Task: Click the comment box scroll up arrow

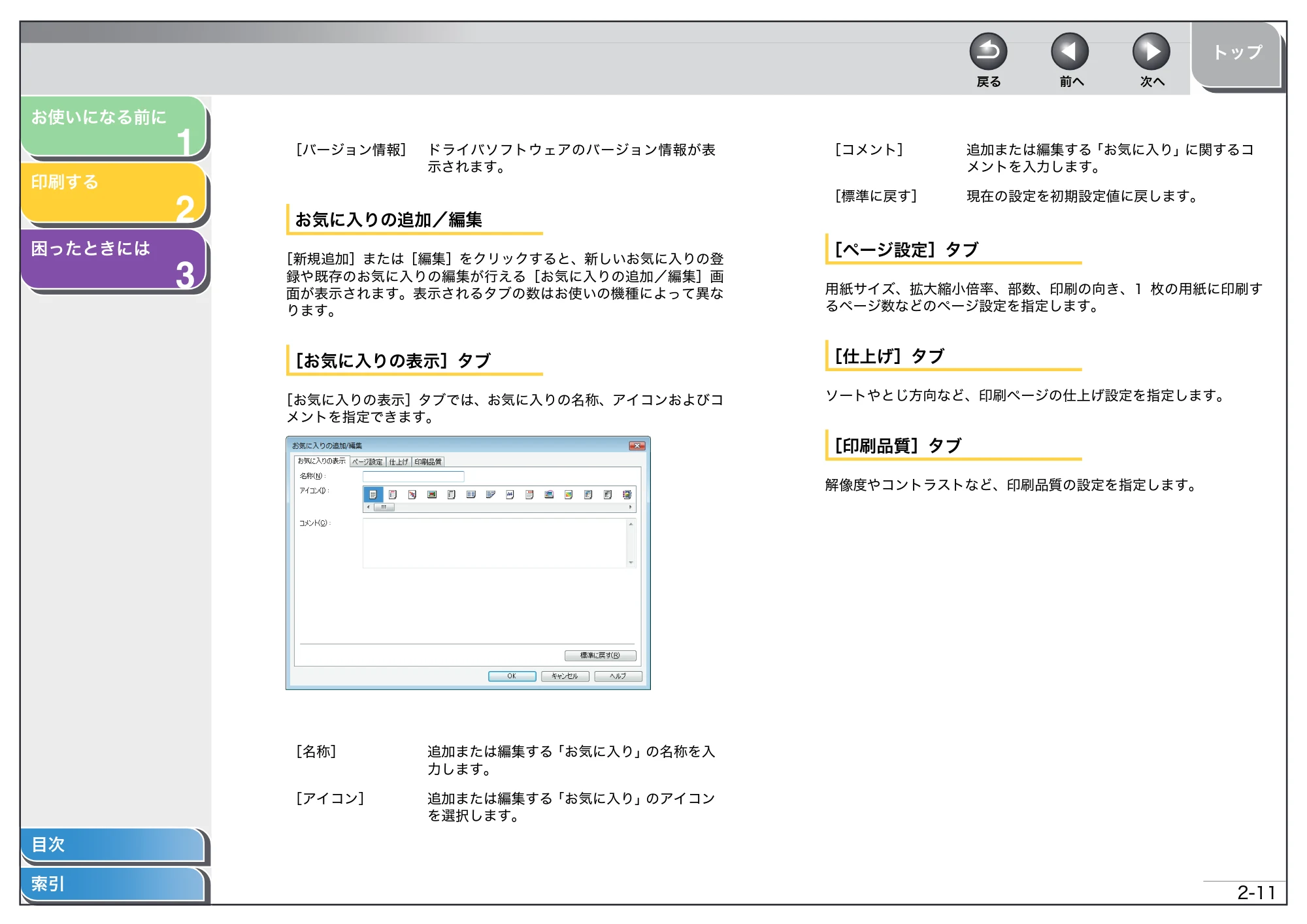Action: pos(631,524)
